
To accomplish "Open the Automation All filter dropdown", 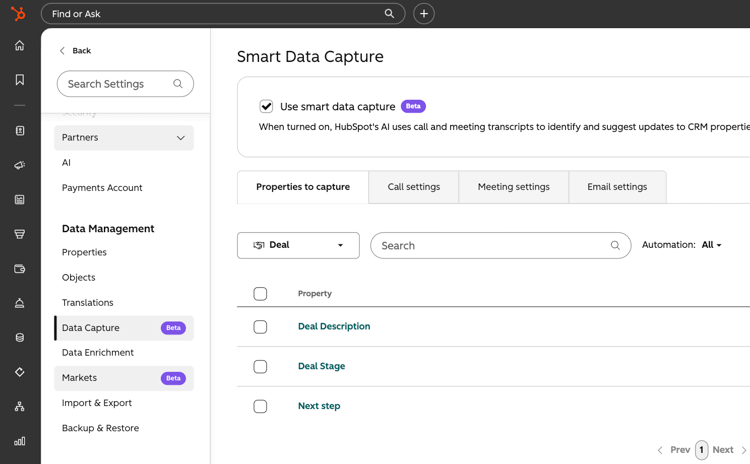I will tap(711, 245).
